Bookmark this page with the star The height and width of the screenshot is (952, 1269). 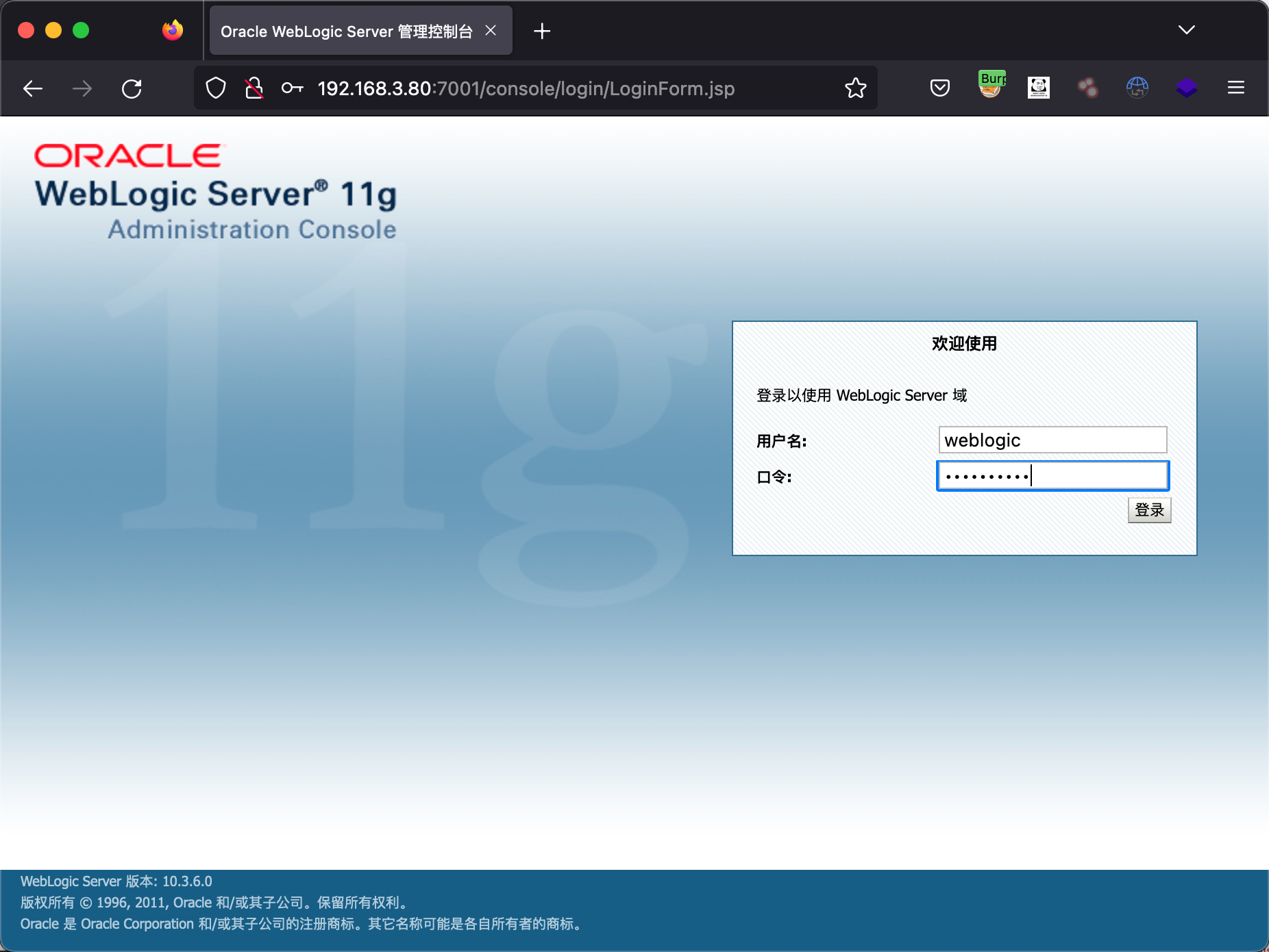(855, 88)
